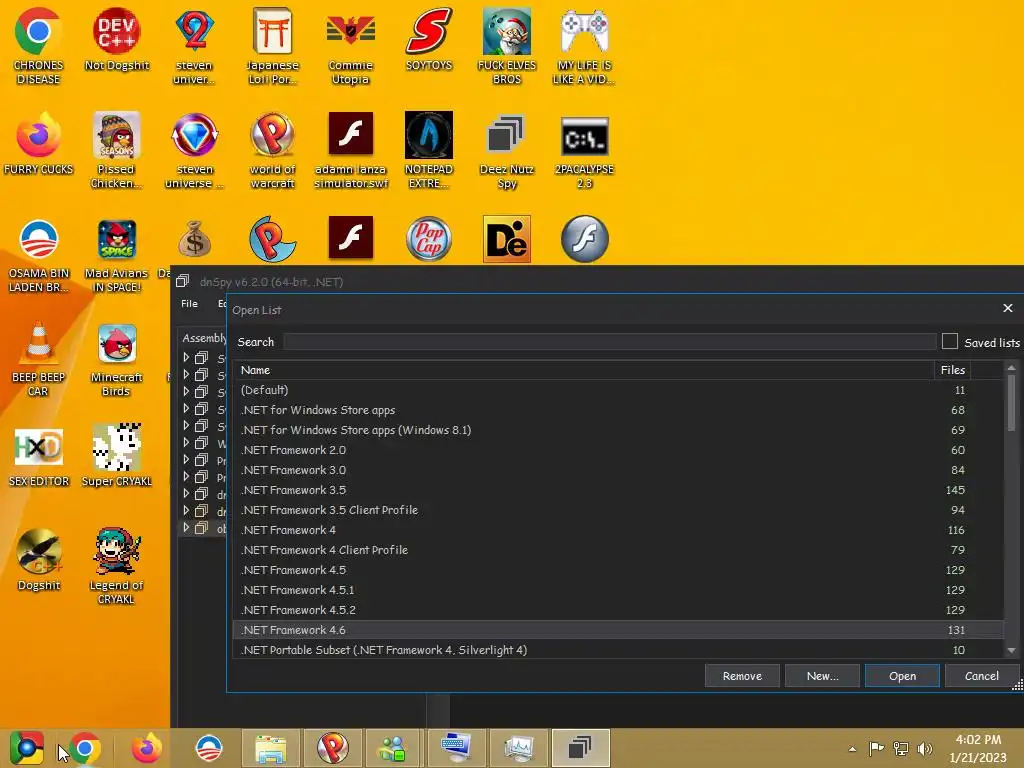Select the Mad Avians IN SPACE icon

[116, 255]
